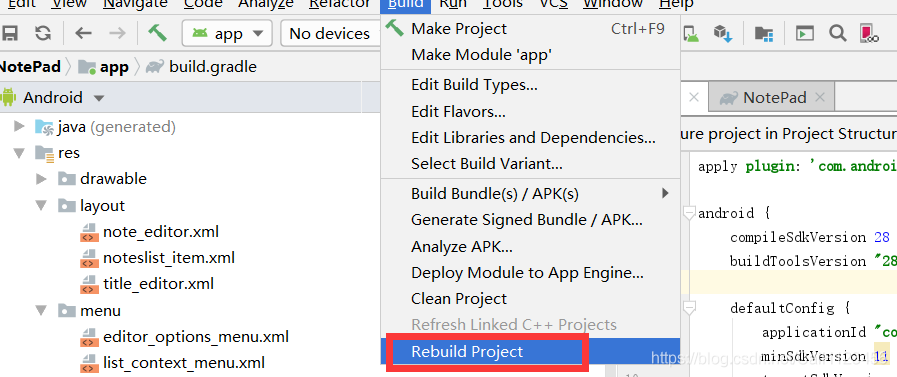Click the green hammer Make Project toolbar icon

tap(157, 33)
